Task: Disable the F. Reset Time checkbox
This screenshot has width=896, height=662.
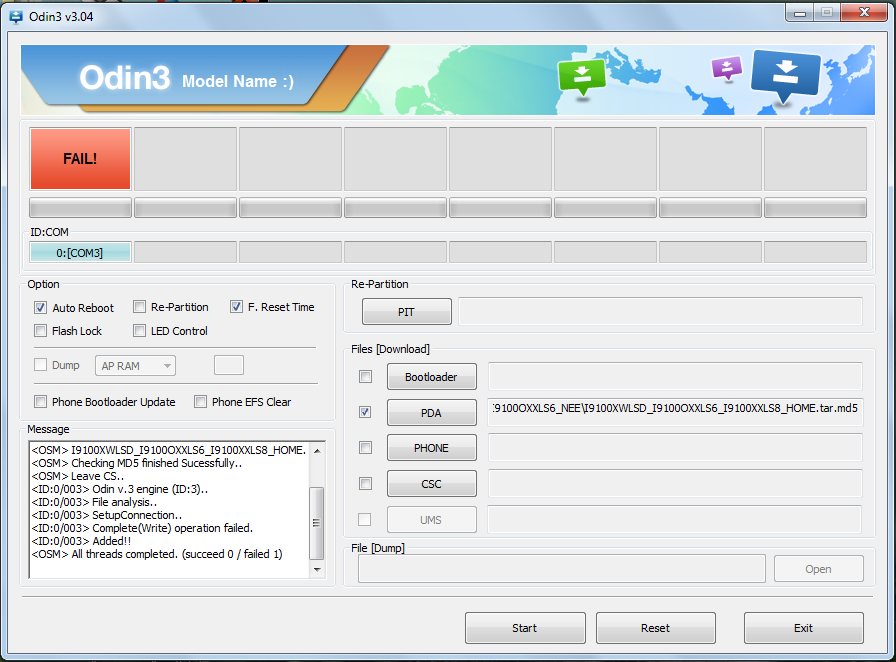Action: pyautogui.click(x=237, y=307)
